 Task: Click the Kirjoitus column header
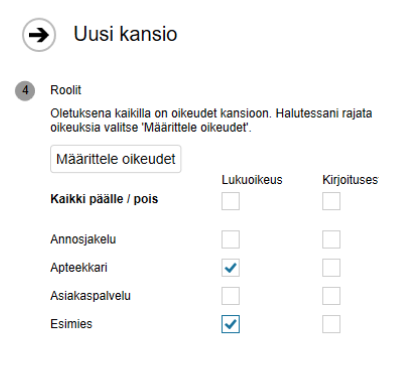click(350, 180)
